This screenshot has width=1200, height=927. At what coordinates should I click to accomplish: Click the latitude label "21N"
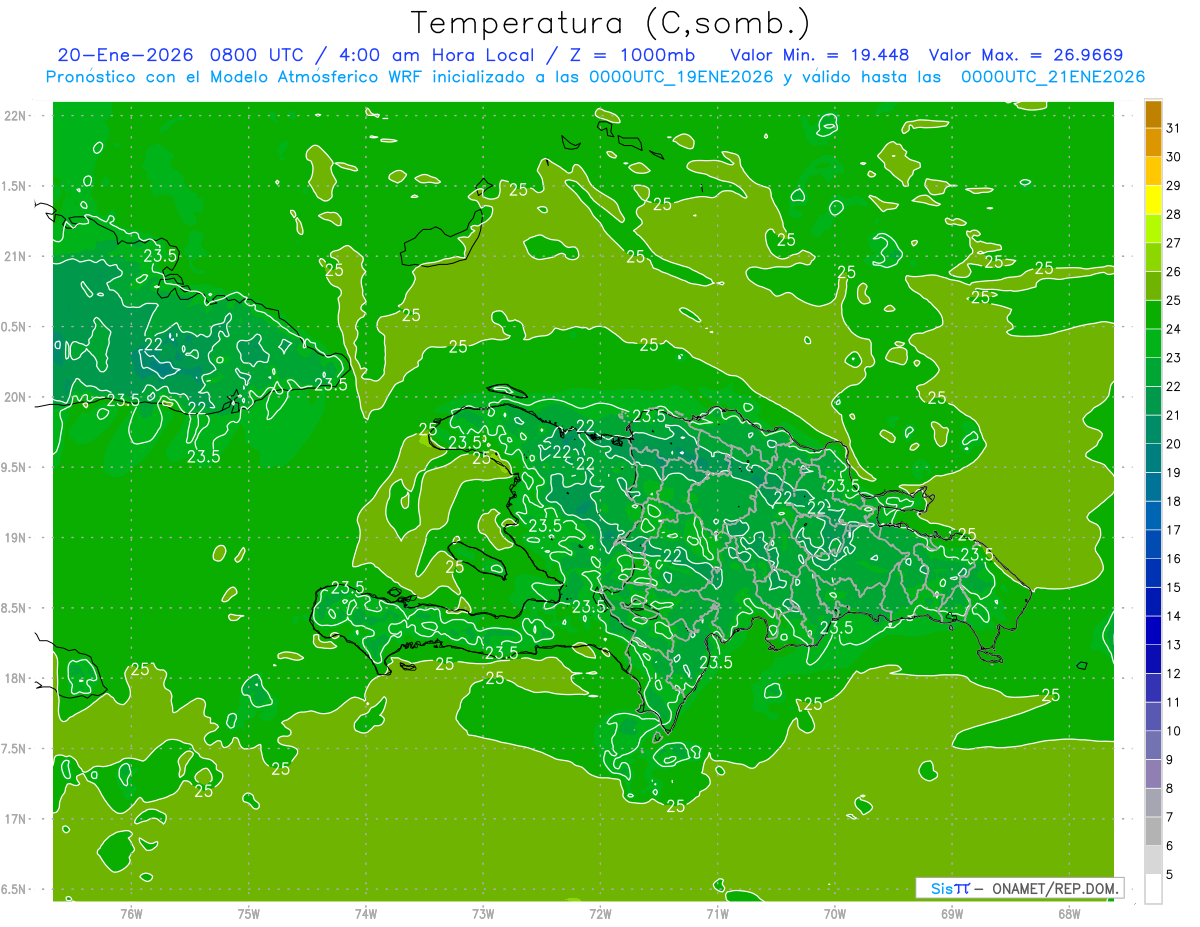pyautogui.click(x=17, y=256)
